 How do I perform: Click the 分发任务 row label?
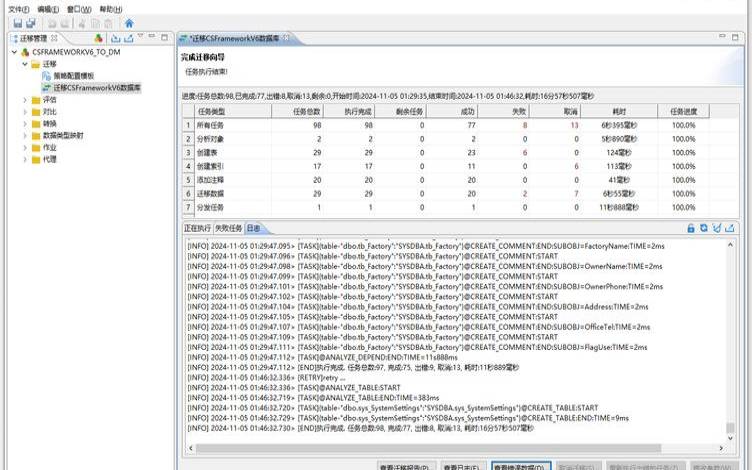click(x=210, y=208)
